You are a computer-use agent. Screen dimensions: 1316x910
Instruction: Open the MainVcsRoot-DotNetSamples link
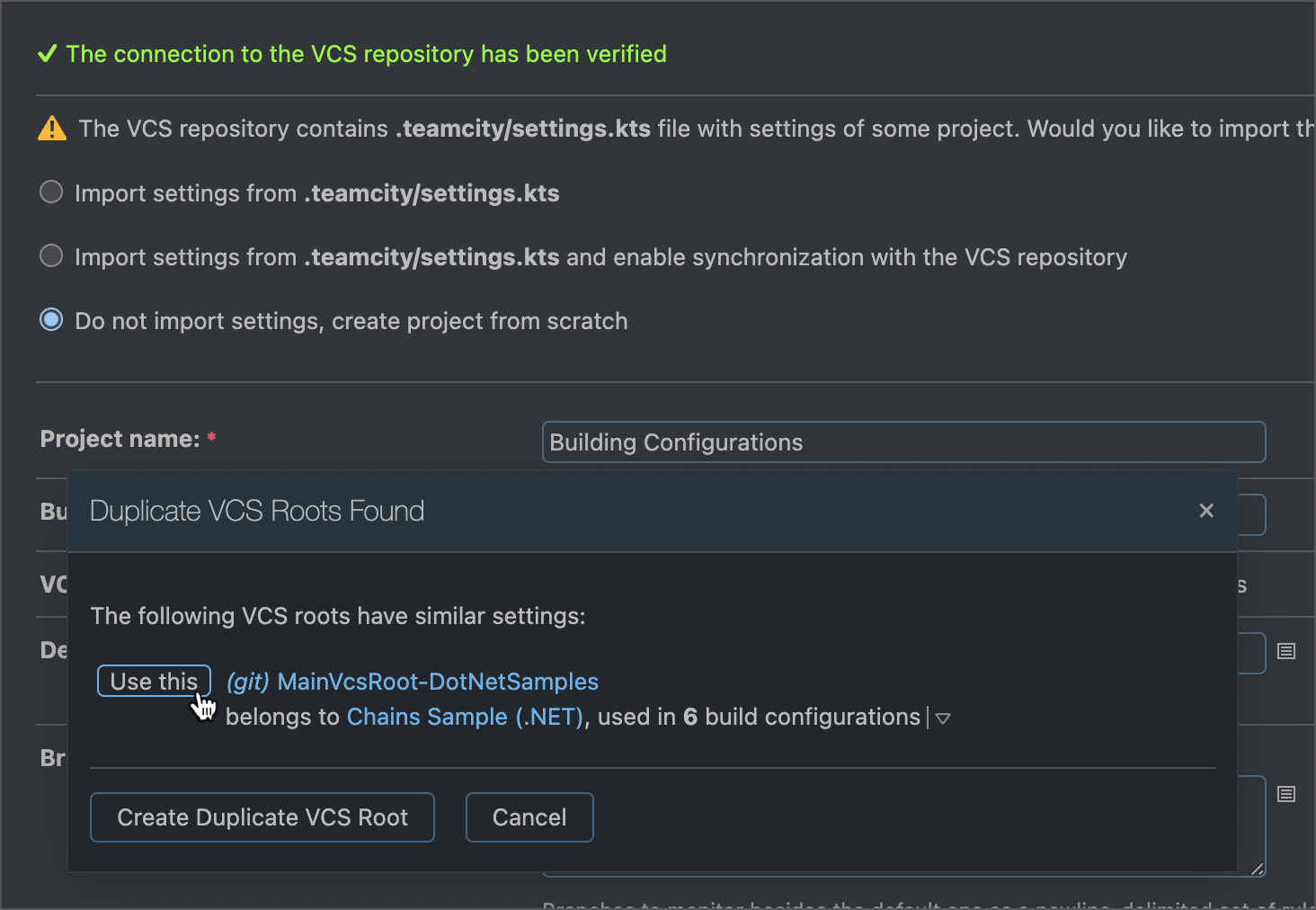tap(437, 681)
